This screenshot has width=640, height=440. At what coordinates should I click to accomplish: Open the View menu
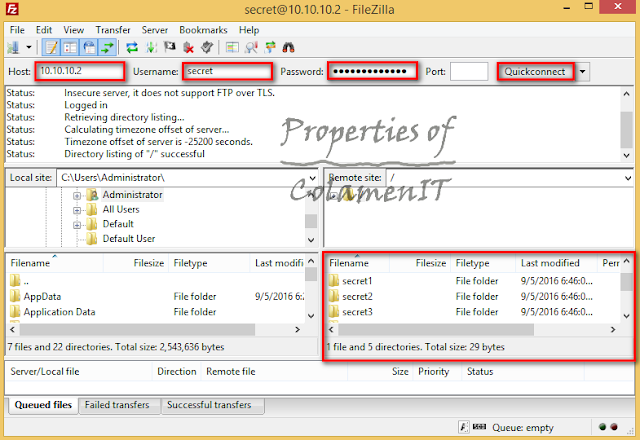coord(73,30)
